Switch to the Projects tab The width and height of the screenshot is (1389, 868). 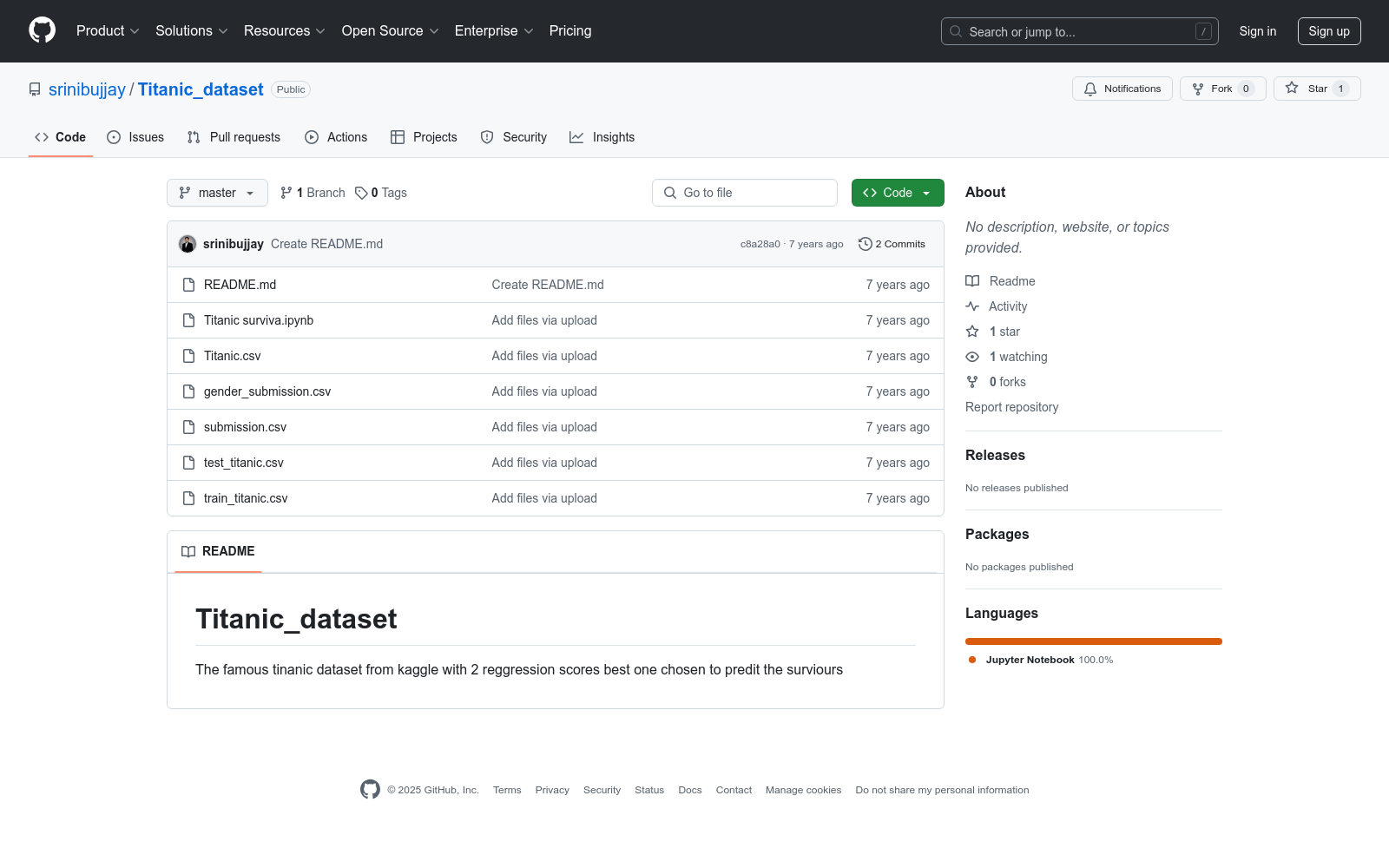(x=424, y=137)
